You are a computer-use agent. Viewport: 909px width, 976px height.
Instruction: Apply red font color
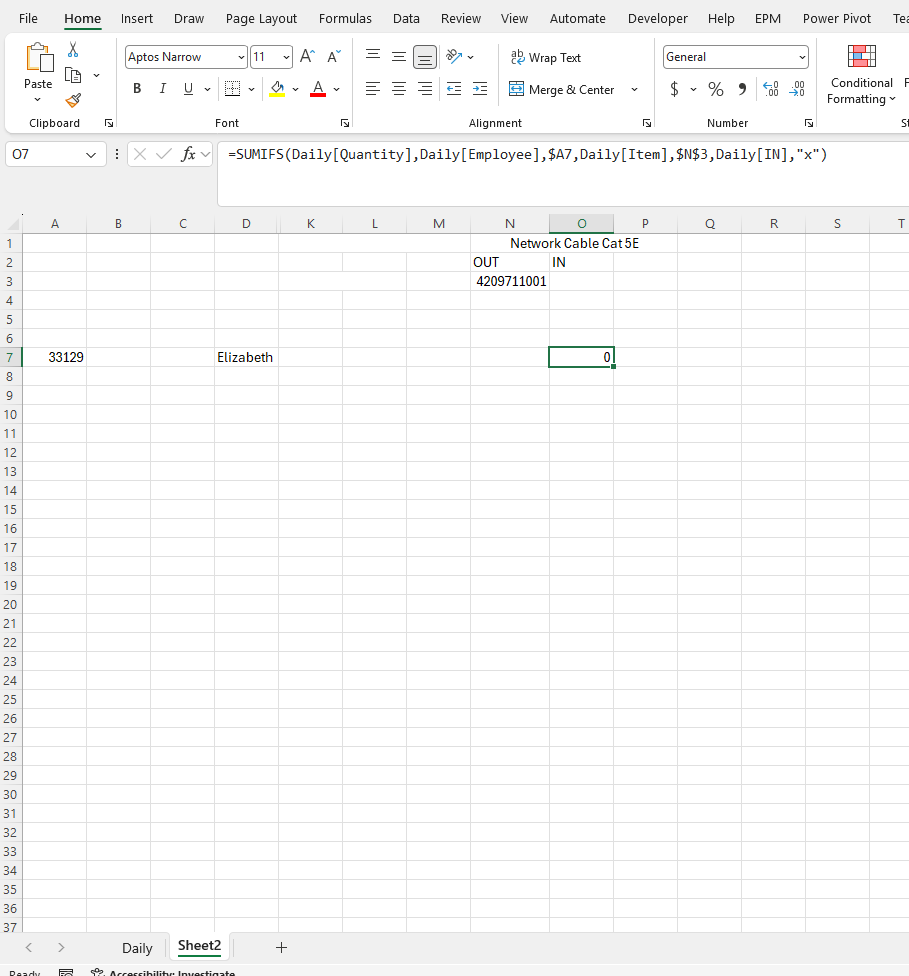click(318, 89)
